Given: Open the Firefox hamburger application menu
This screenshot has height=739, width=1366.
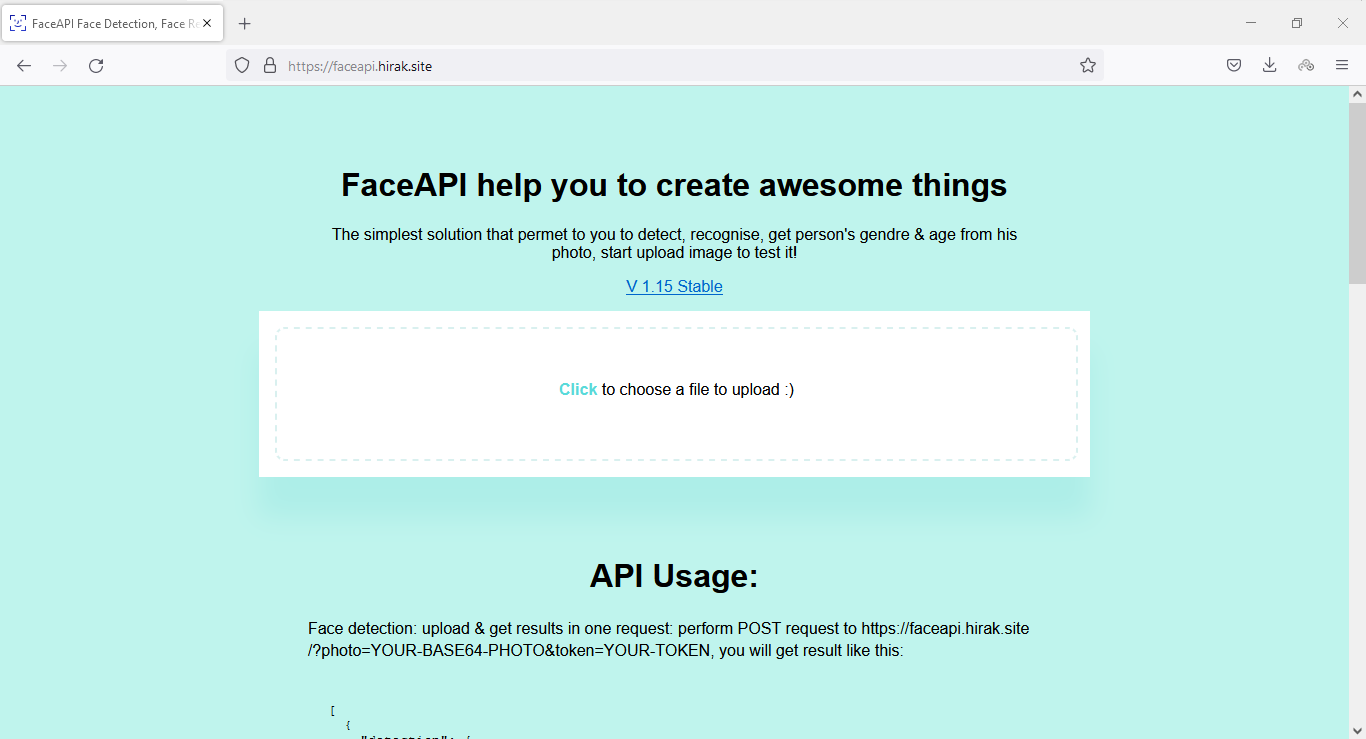Looking at the screenshot, I should [1342, 66].
